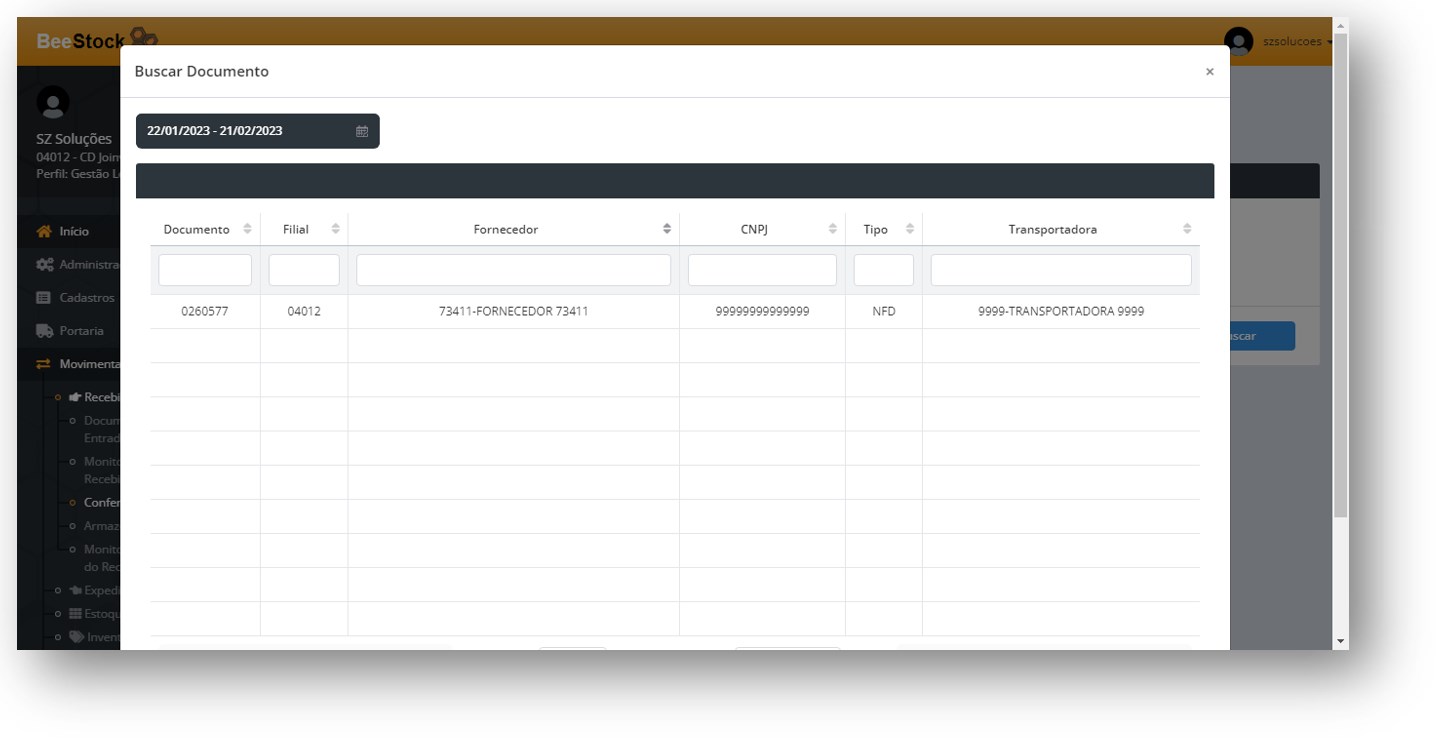
Task: Click the Portaria truck icon in sidebar
Action: pyautogui.click(x=44, y=331)
